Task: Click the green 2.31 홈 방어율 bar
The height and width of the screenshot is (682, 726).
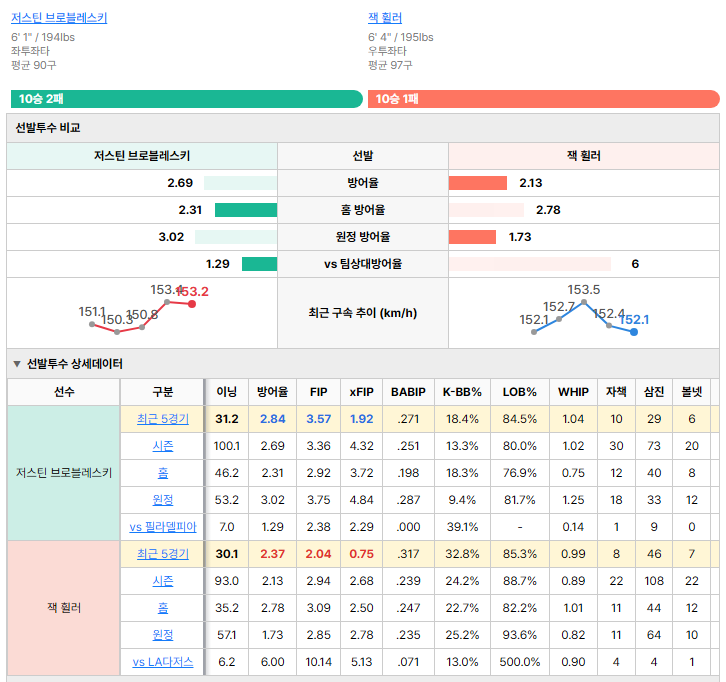Action: coord(246,210)
